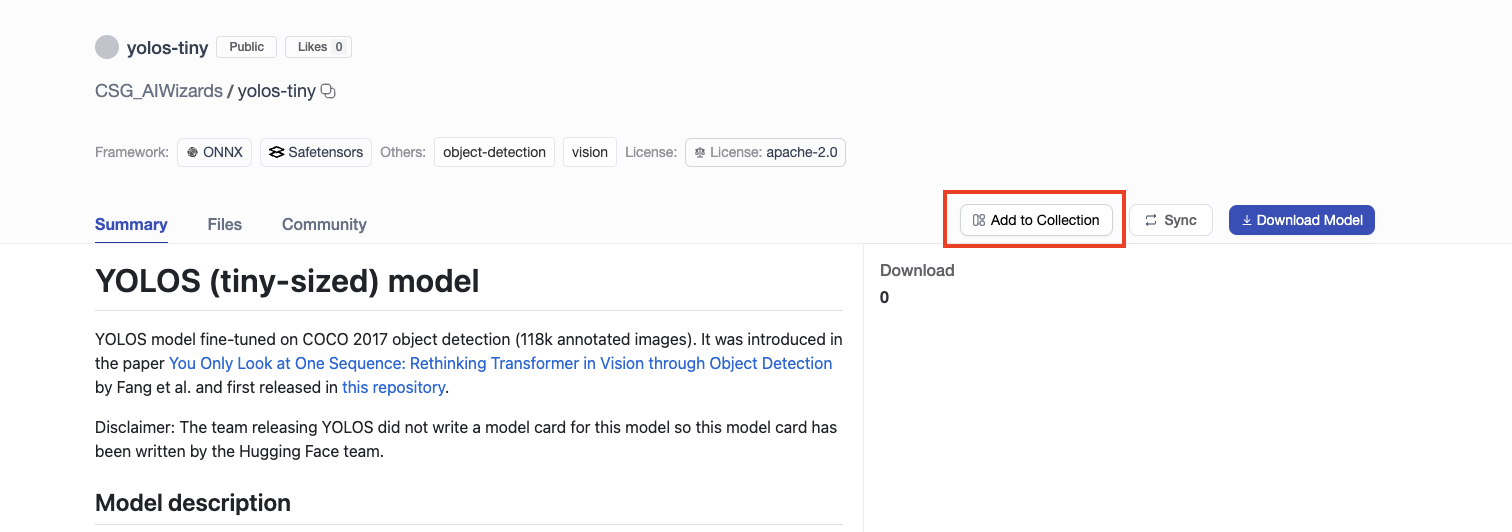Click the Add to Collection button
The image size is (1512, 532).
pos(1036,220)
